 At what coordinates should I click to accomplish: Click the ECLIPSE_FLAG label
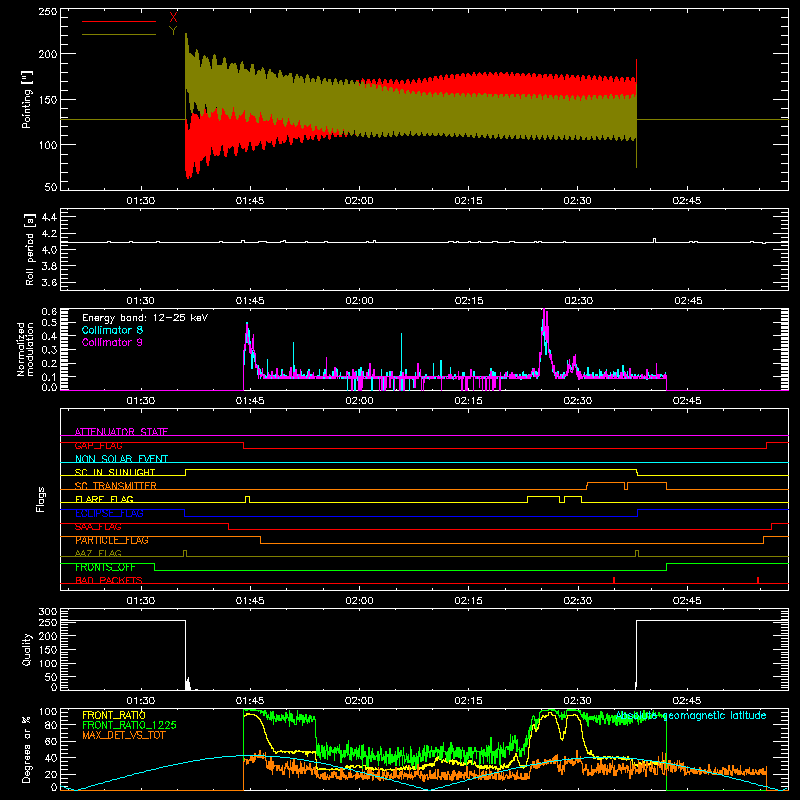tap(109, 513)
